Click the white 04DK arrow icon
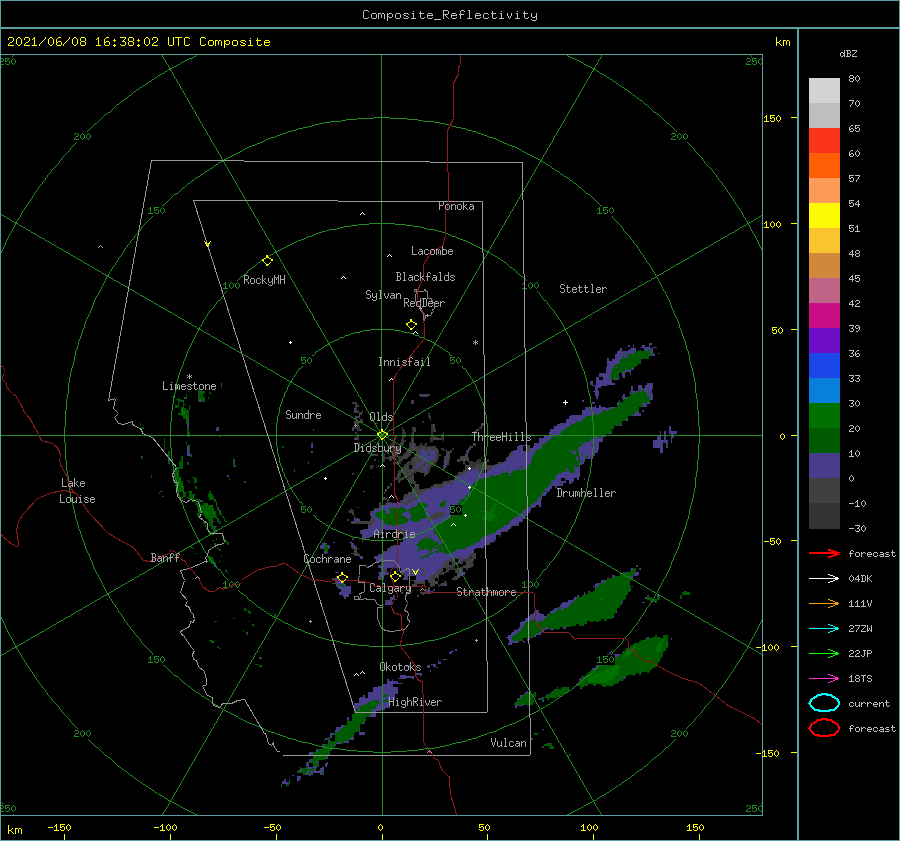The image size is (900, 841). point(824,578)
